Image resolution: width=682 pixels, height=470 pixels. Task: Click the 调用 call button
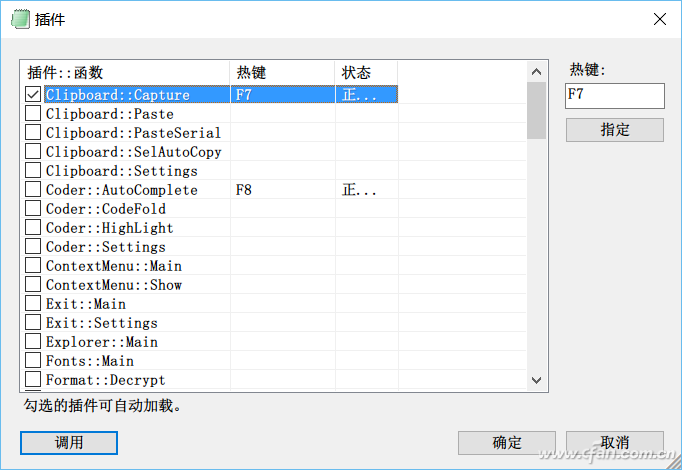click(x=69, y=443)
